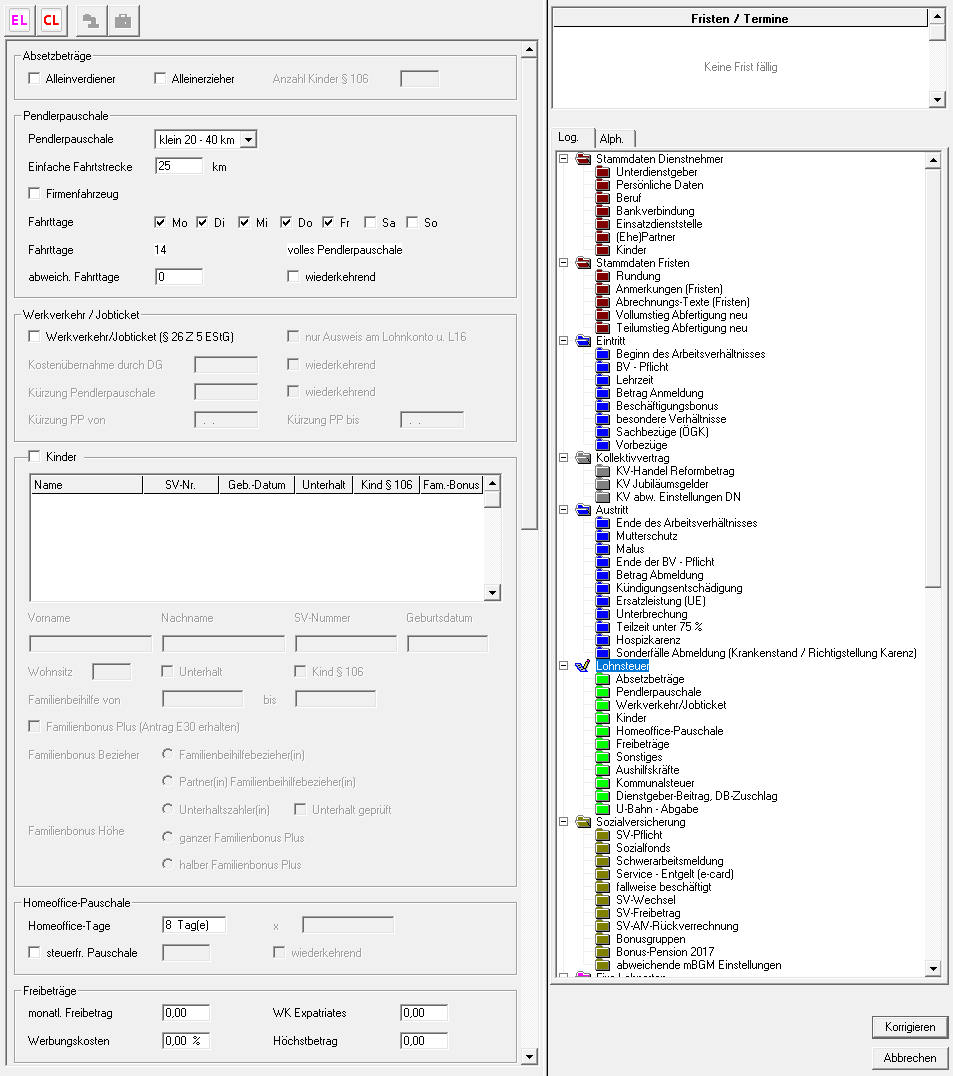Click the briefcase toolbar icon
Screen dimensions: 953x1076
(x=122, y=20)
